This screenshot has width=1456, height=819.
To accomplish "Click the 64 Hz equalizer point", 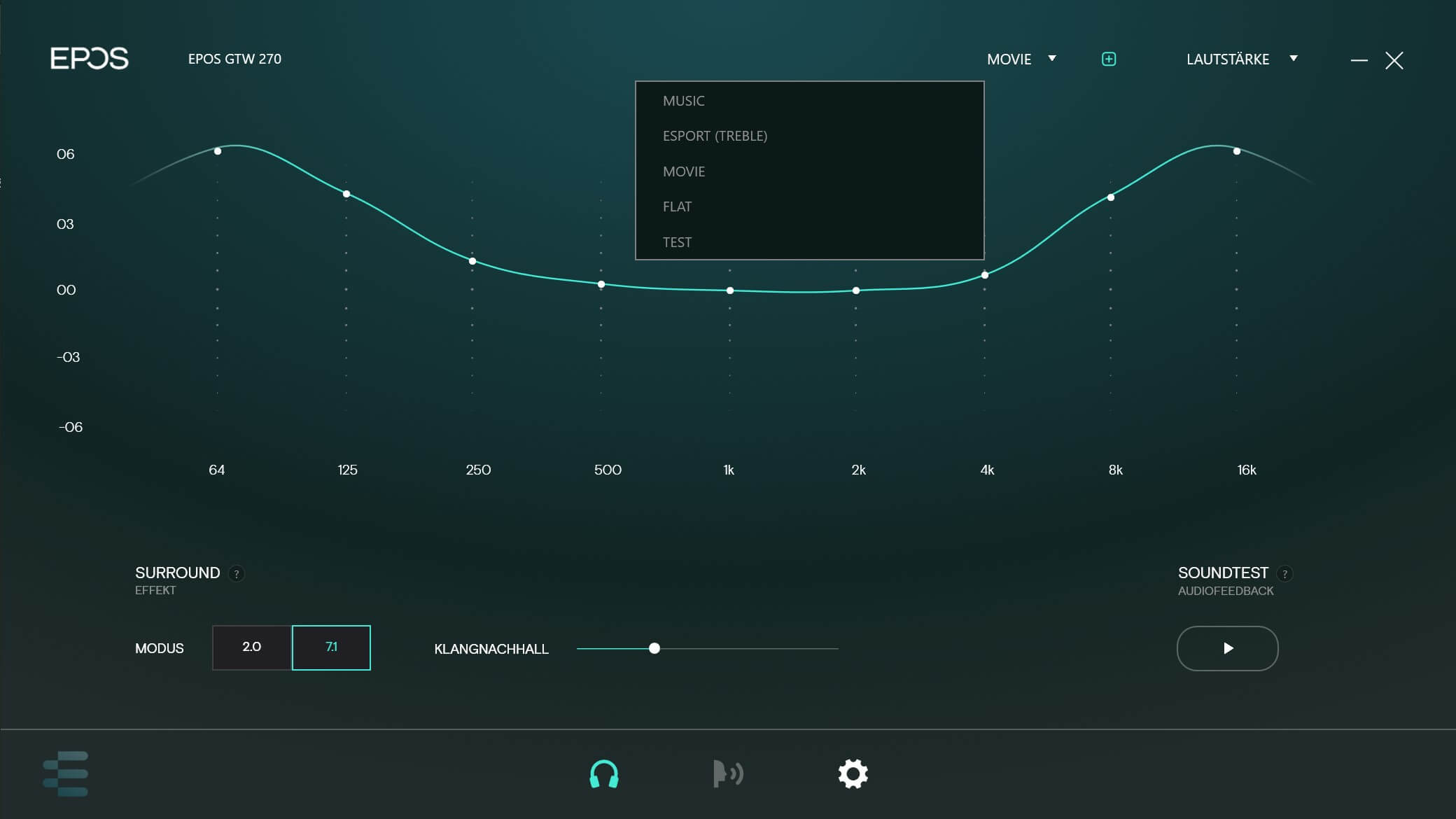I will (218, 151).
